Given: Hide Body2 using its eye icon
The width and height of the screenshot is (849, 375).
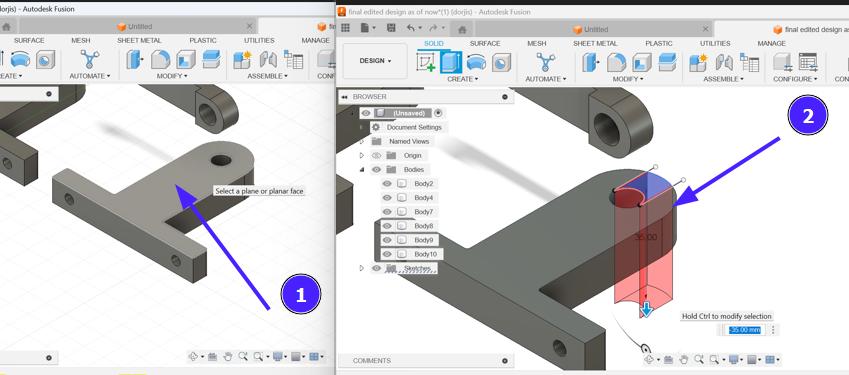Looking at the screenshot, I should coord(387,183).
